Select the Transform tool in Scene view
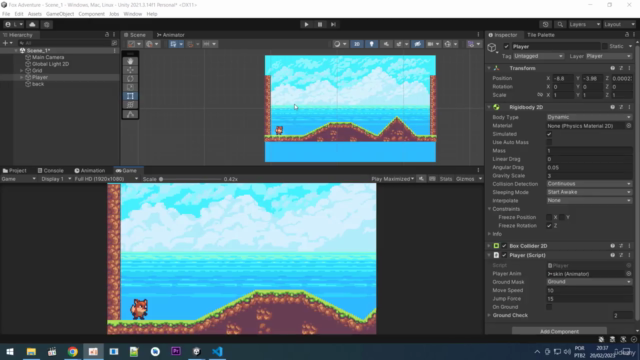The height and width of the screenshot is (360, 640). pyautogui.click(x=130, y=105)
